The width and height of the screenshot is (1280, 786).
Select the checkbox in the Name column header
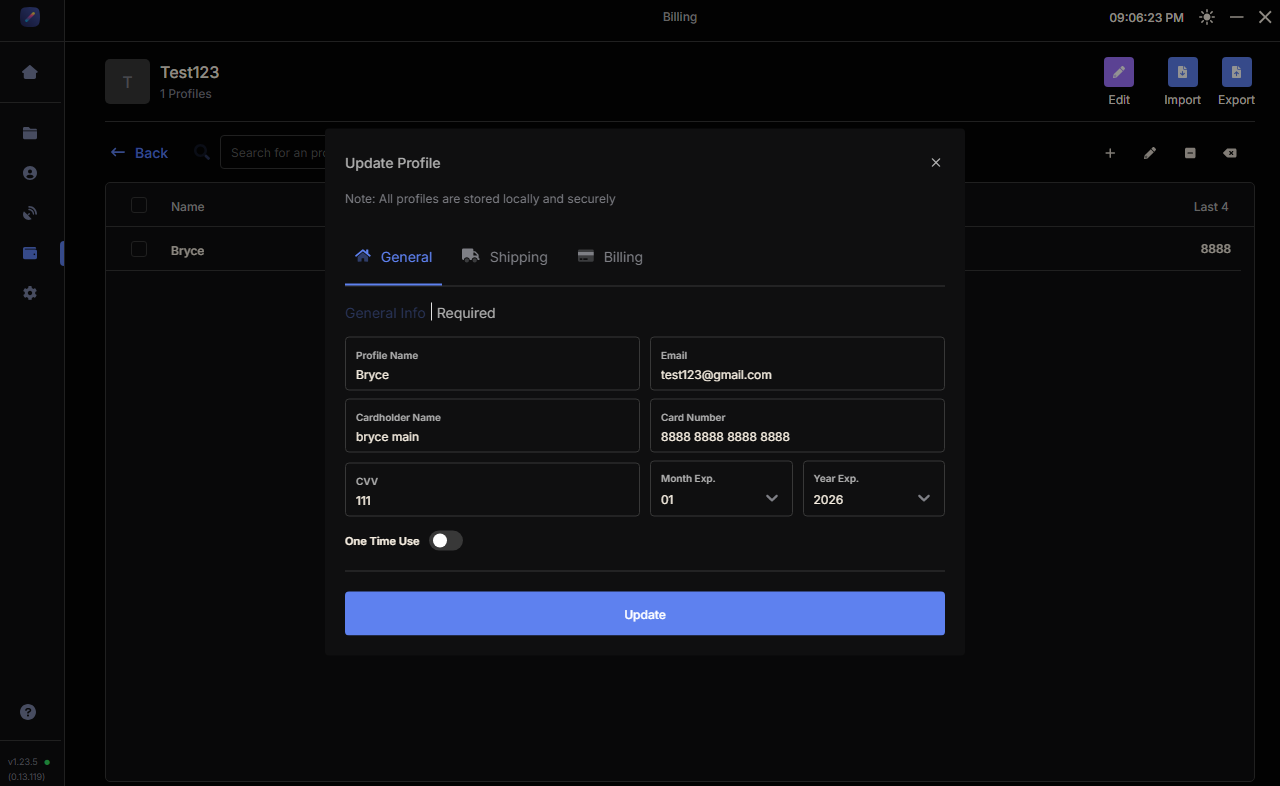click(x=139, y=205)
